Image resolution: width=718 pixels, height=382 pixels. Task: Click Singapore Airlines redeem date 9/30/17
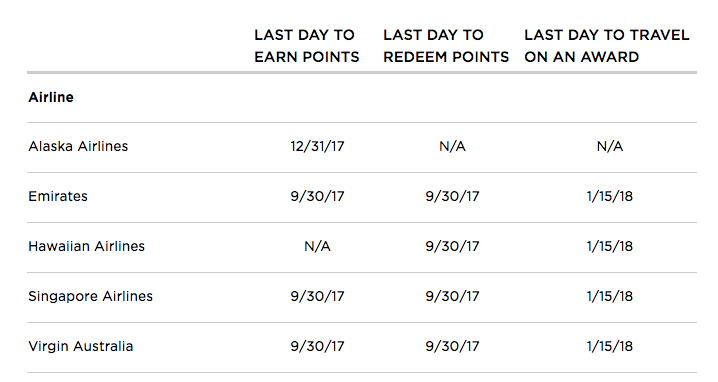pyautogui.click(x=452, y=296)
